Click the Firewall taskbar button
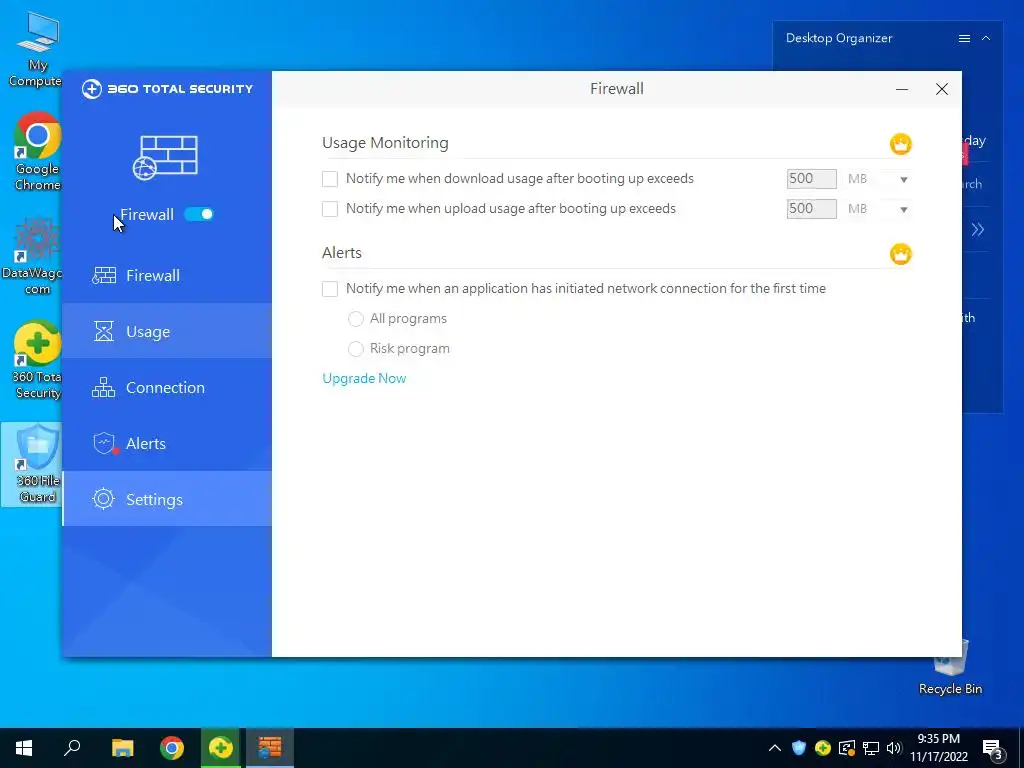The width and height of the screenshot is (1024, 768). tap(270, 748)
